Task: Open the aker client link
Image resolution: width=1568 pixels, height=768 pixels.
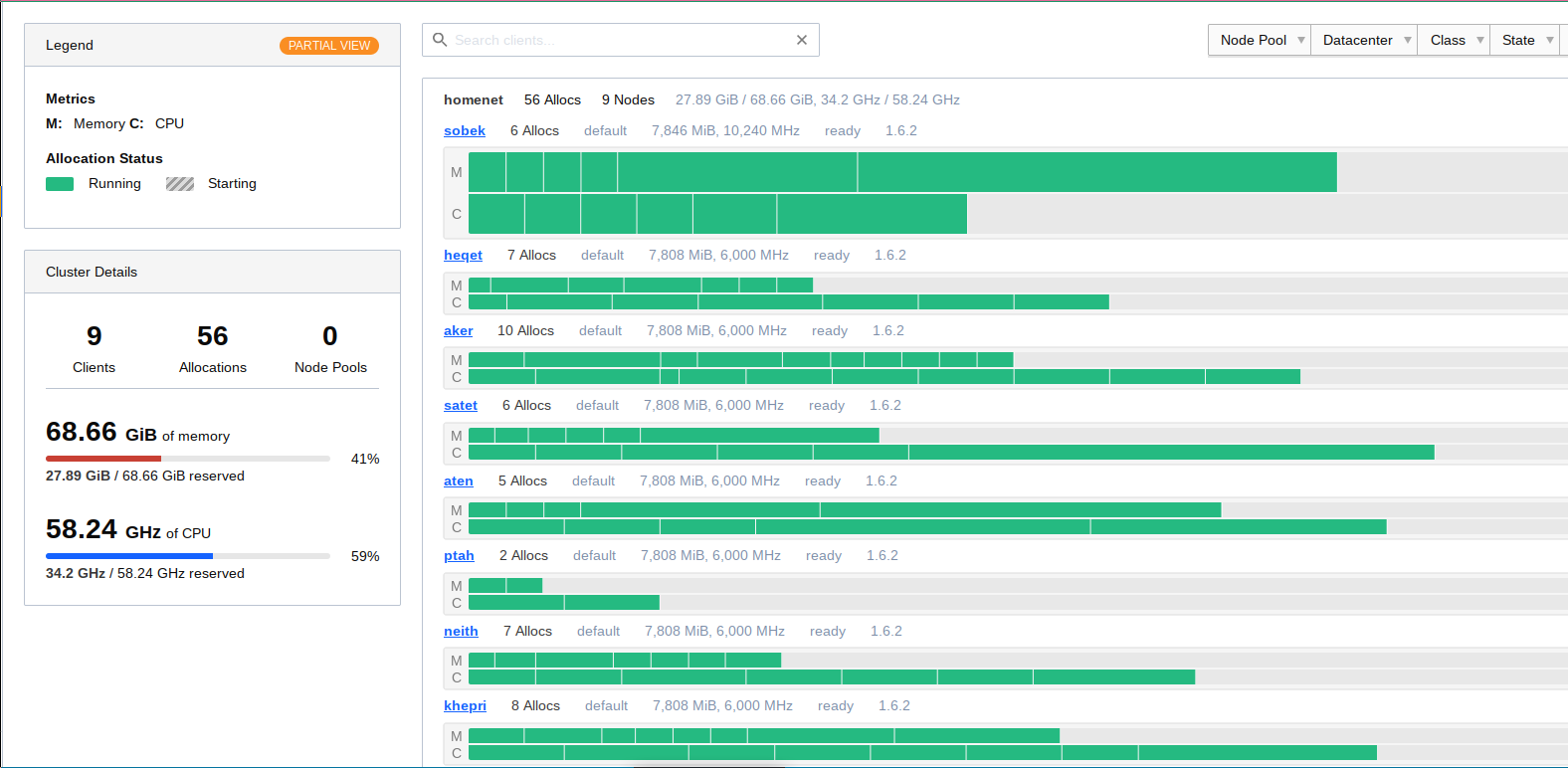Action: click(x=459, y=330)
